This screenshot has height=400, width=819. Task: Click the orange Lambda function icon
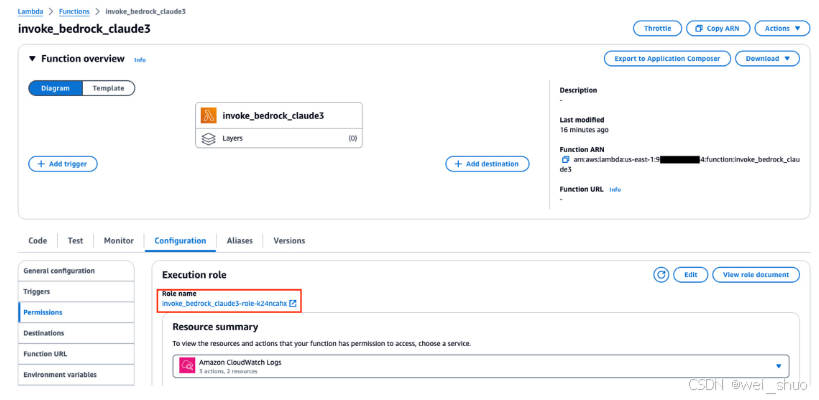tap(209, 116)
